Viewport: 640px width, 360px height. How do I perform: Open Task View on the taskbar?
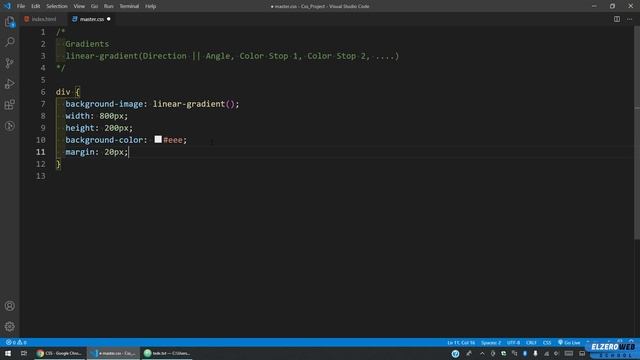tap(24, 353)
